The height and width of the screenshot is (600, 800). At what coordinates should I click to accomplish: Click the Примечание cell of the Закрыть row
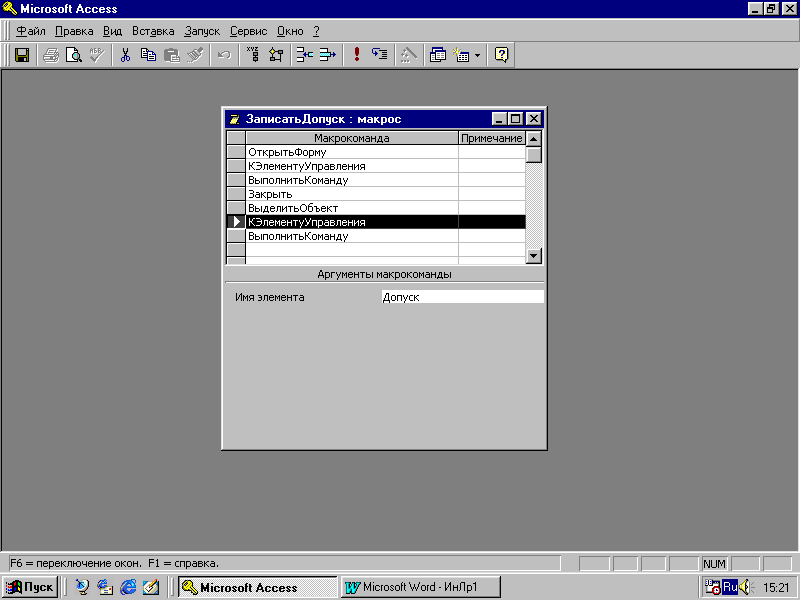pyautogui.click(x=492, y=194)
